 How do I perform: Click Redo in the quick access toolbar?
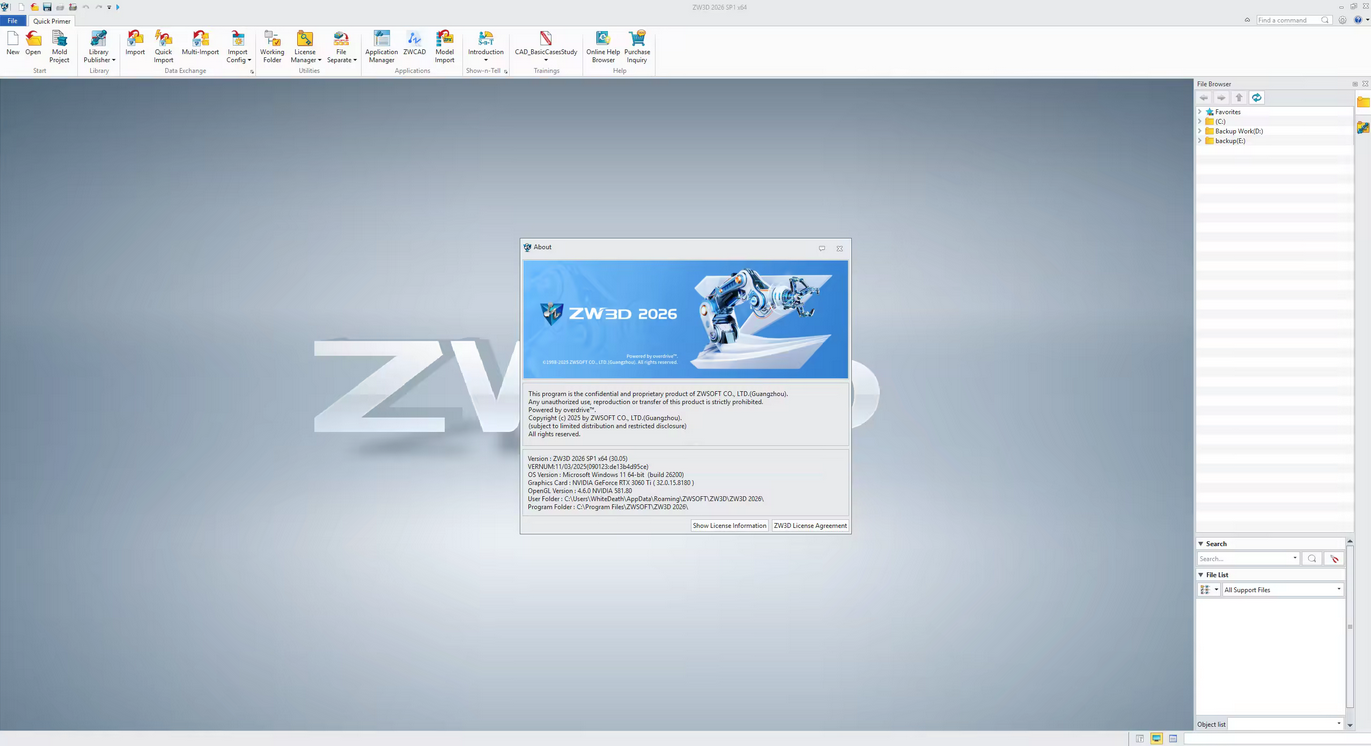(x=99, y=7)
